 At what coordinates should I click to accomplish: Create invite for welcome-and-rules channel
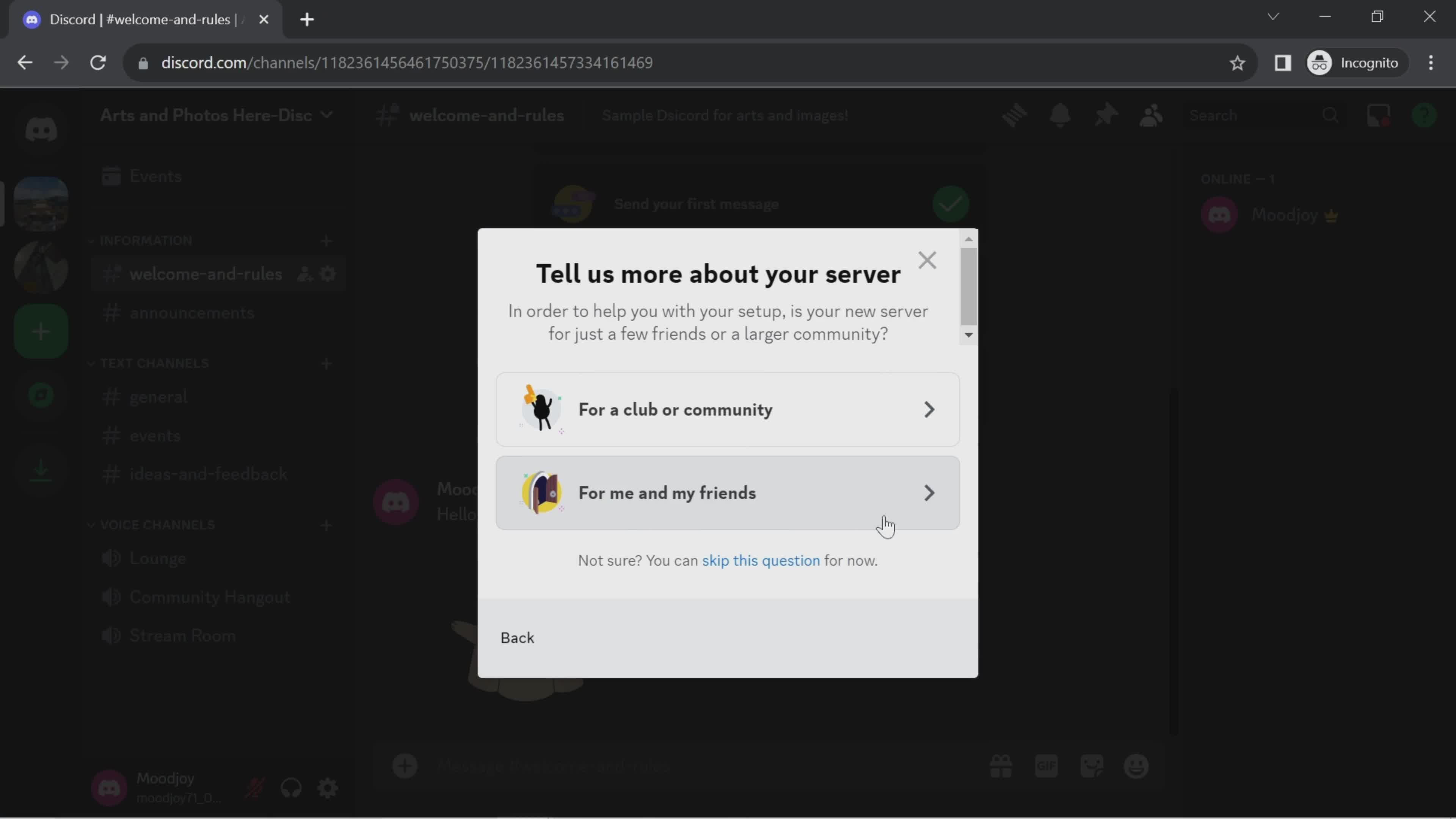[304, 275]
